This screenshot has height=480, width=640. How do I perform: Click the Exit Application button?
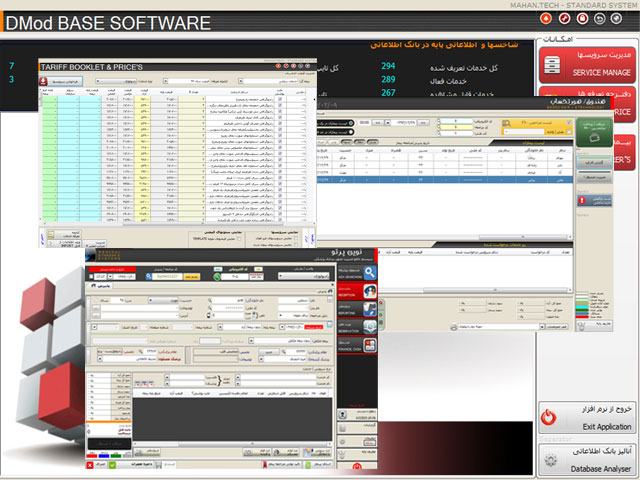tap(586, 417)
